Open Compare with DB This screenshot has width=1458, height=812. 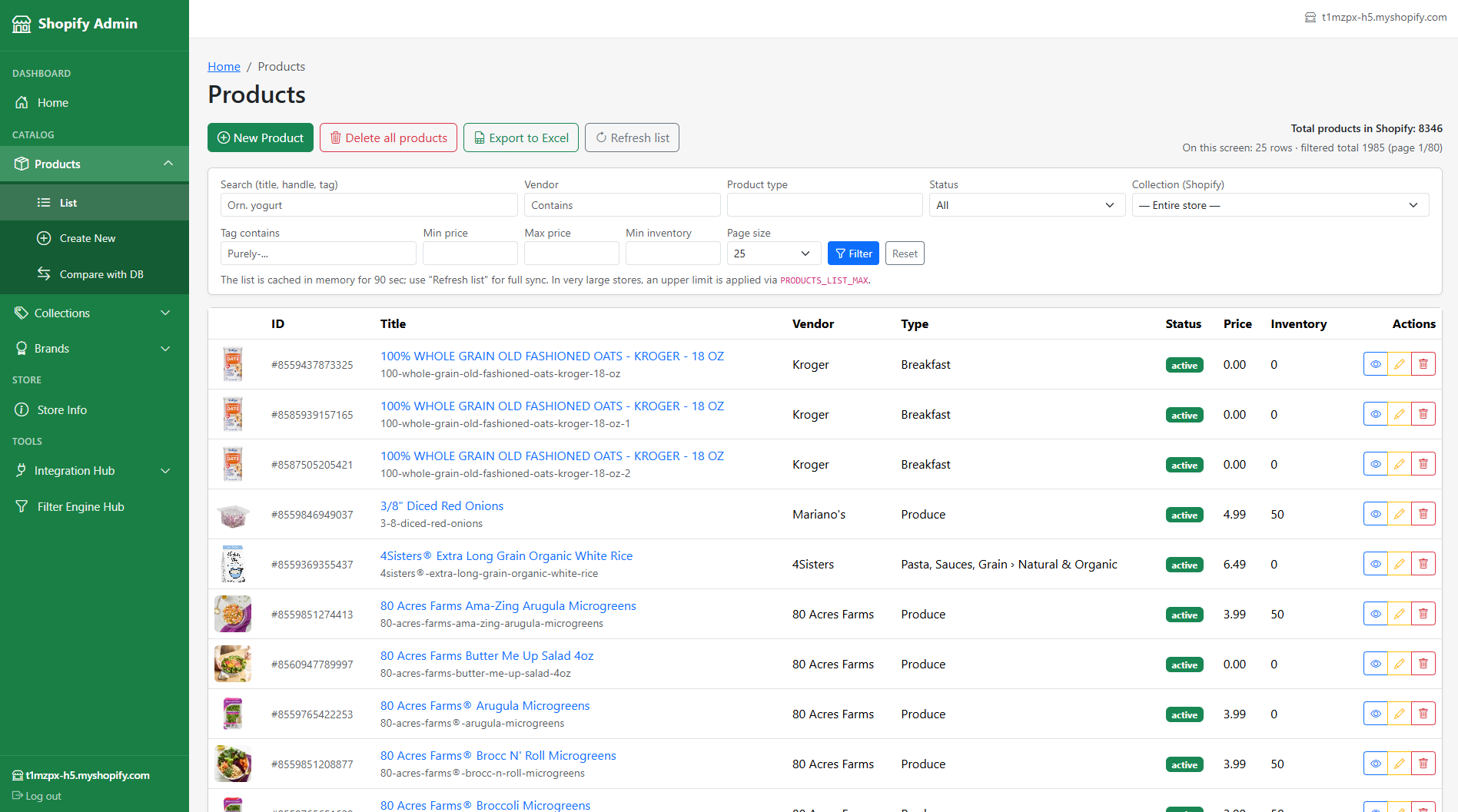click(95, 274)
